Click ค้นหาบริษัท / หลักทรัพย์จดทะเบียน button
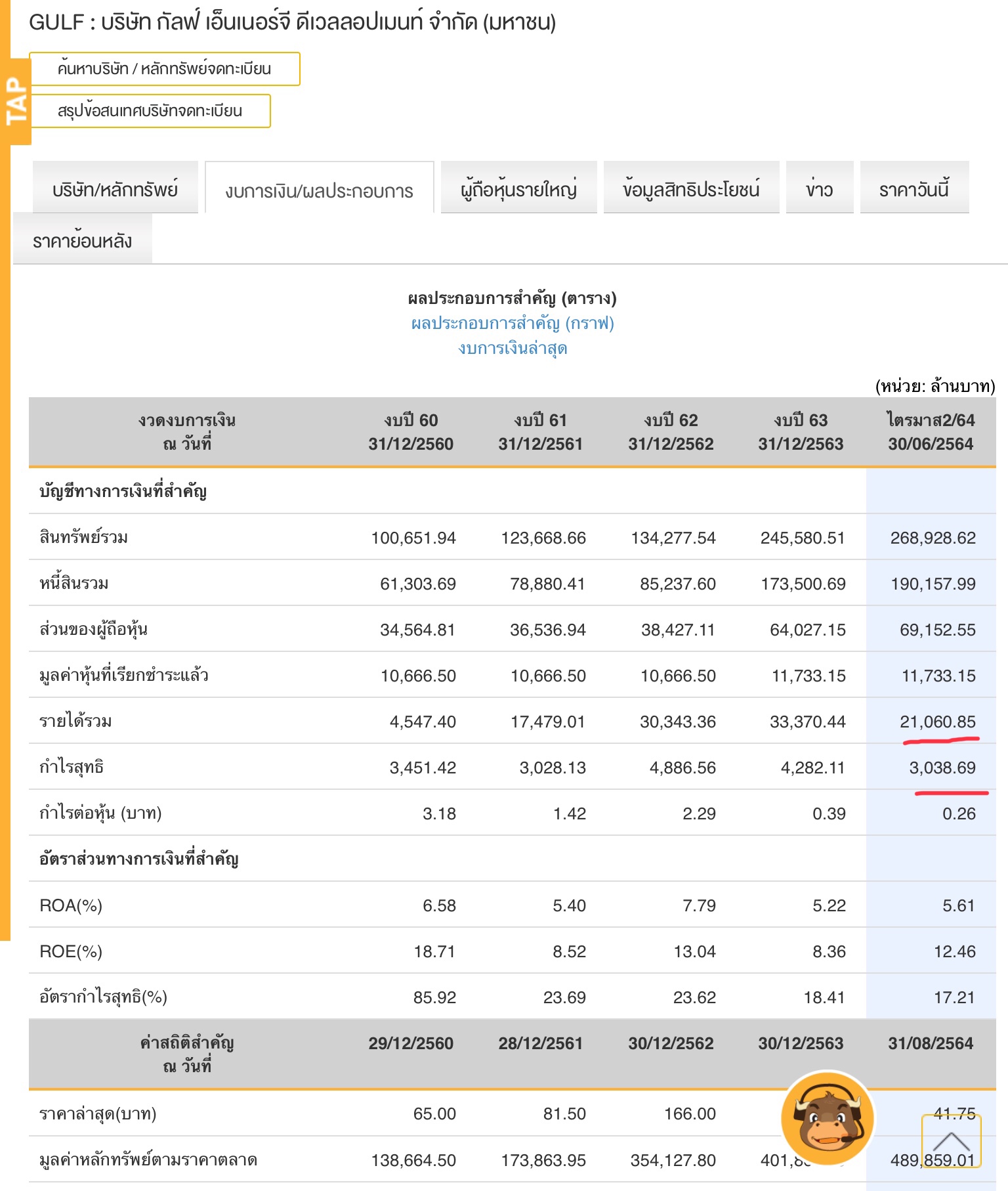 [165, 69]
